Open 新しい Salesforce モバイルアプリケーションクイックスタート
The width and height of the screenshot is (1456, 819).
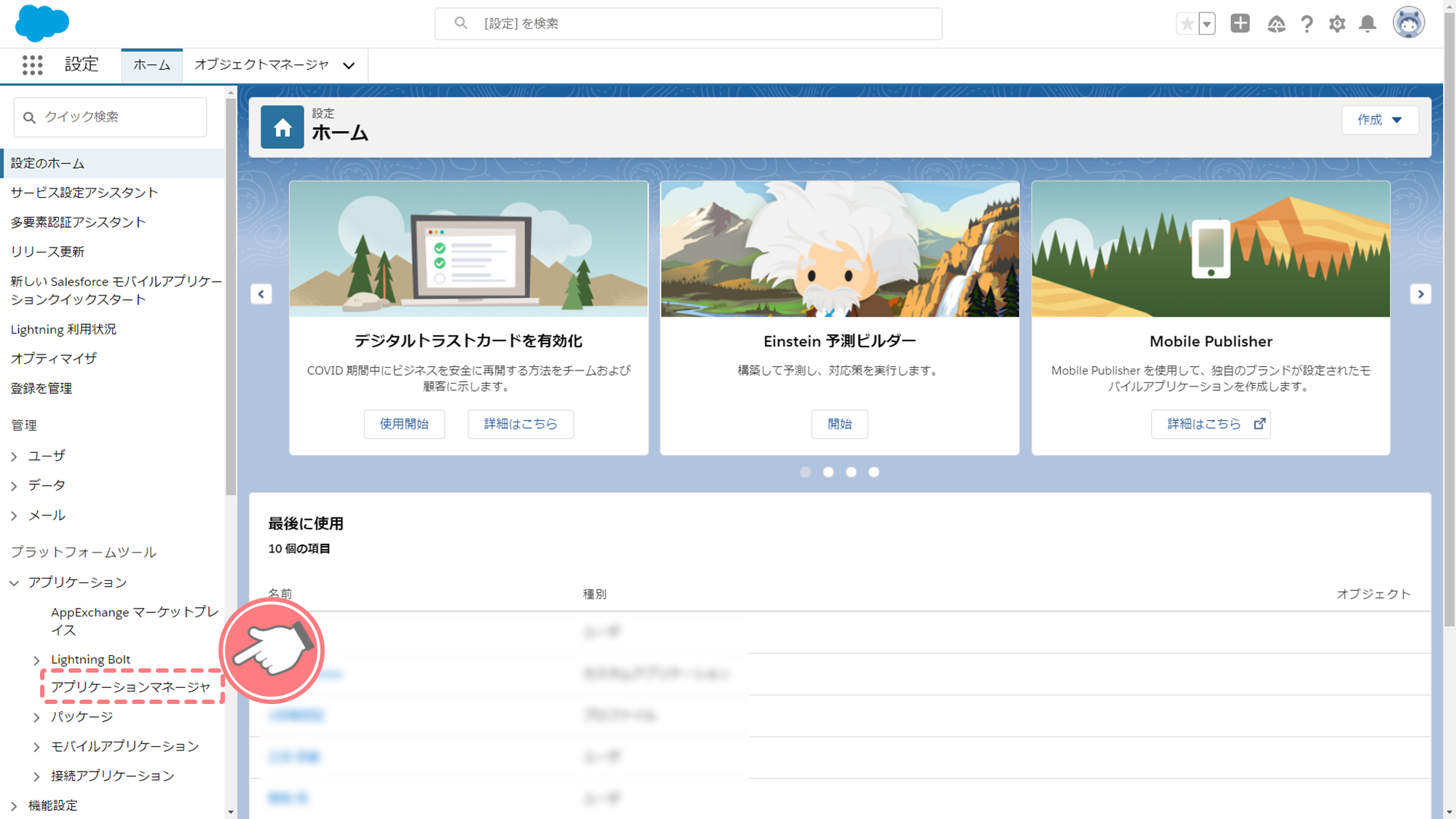coord(116,290)
